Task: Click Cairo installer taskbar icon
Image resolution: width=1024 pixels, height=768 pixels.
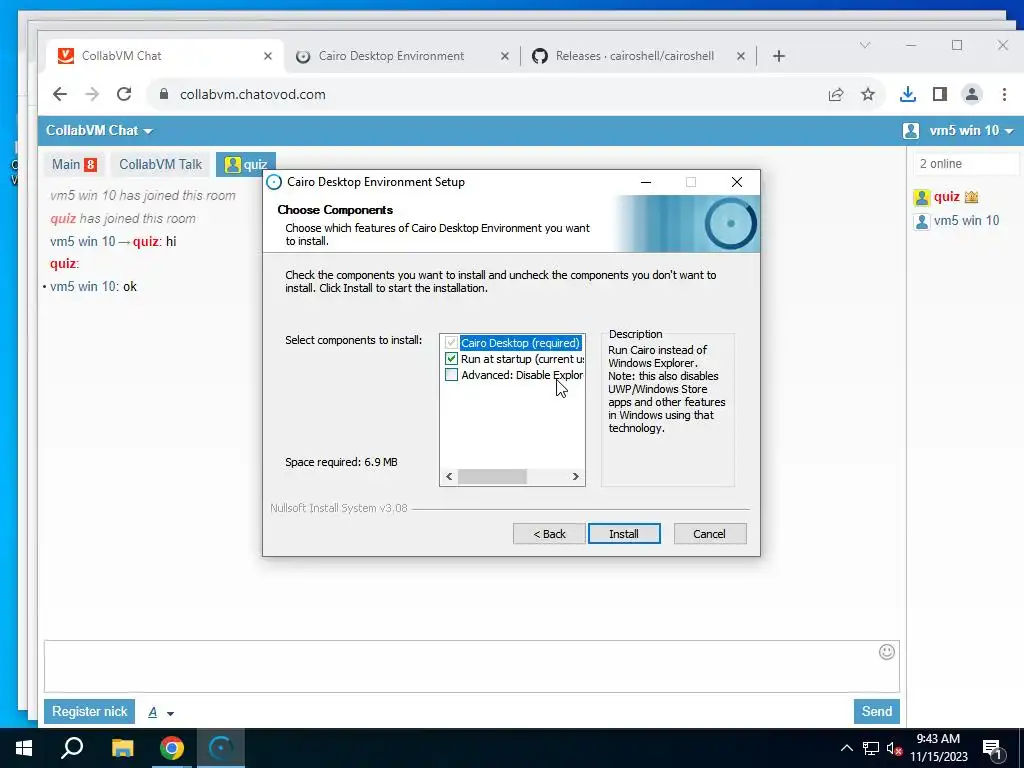Action: coord(221,748)
